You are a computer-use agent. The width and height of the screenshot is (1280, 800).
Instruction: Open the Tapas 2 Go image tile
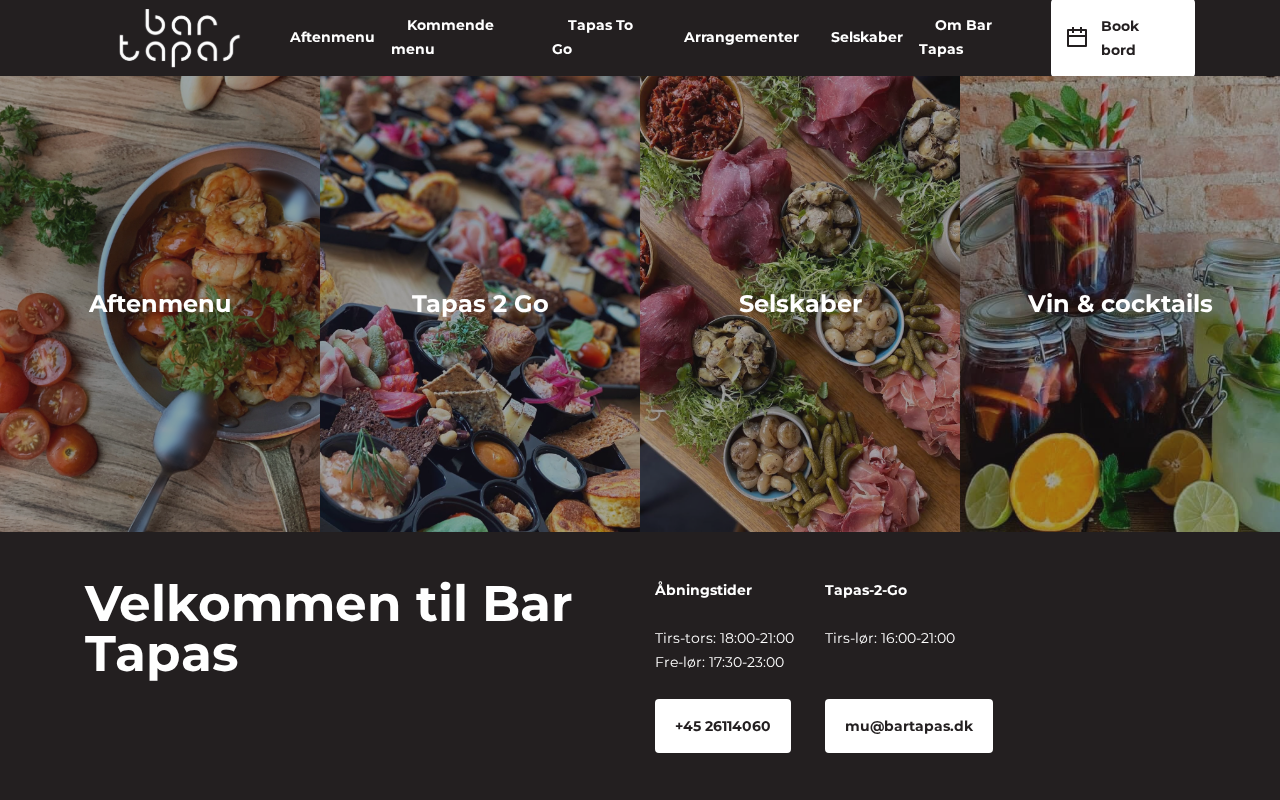pos(480,304)
